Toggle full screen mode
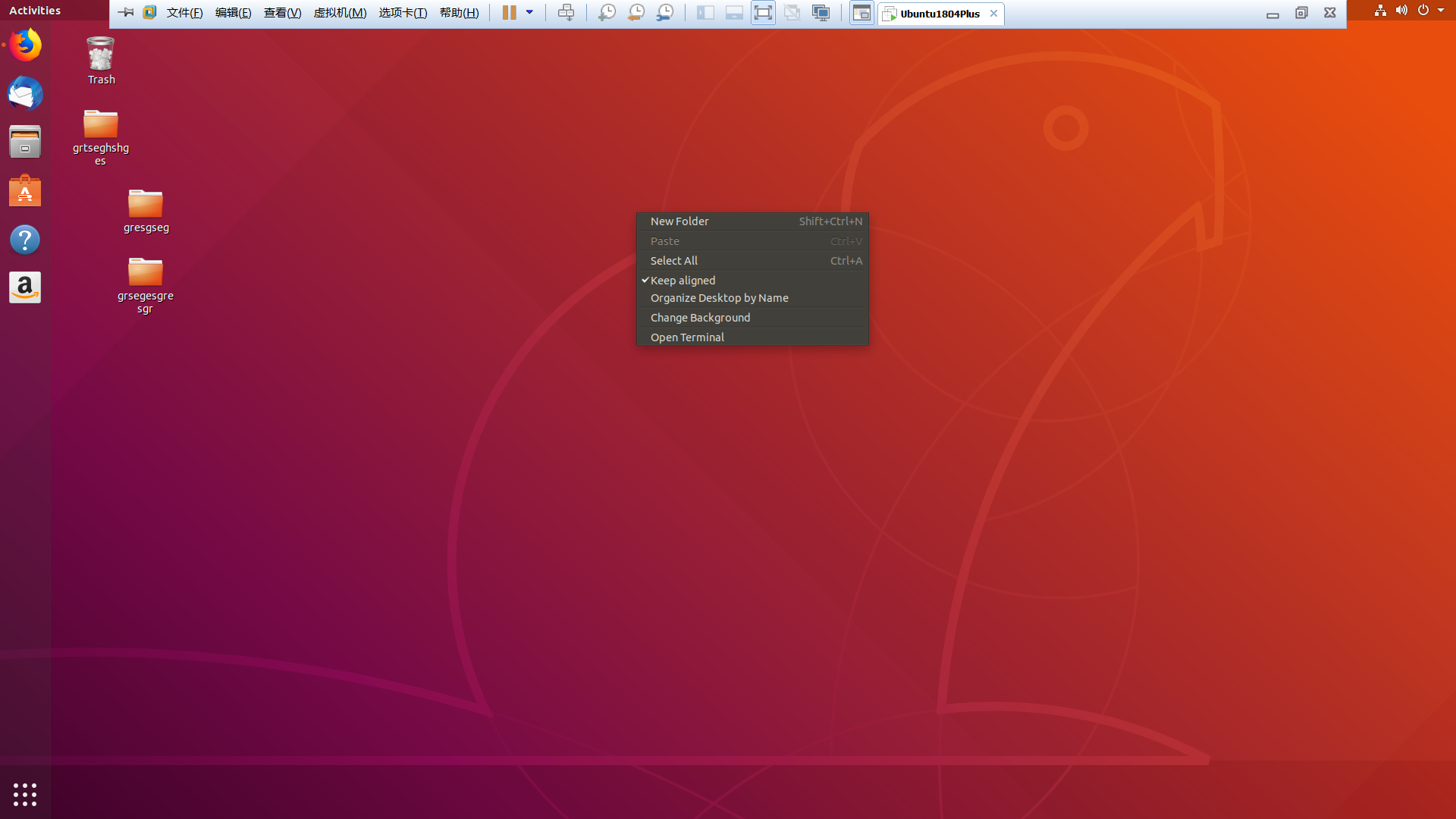Image resolution: width=1456 pixels, height=819 pixels. pos(764,12)
